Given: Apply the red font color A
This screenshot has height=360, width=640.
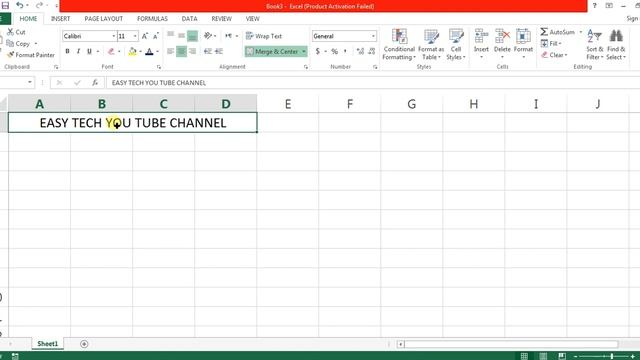Looking at the screenshot, I should 149,51.
